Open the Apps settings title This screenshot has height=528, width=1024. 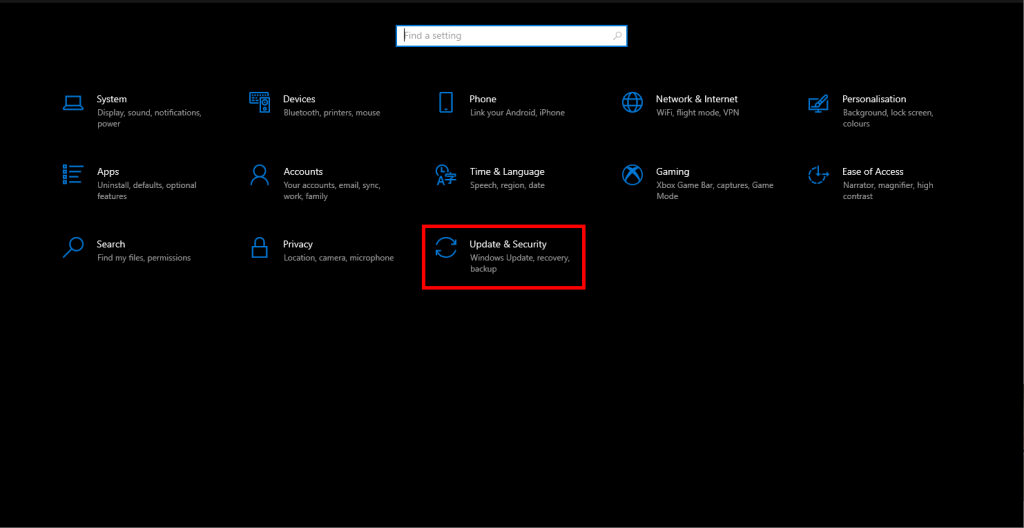[108, 172]
